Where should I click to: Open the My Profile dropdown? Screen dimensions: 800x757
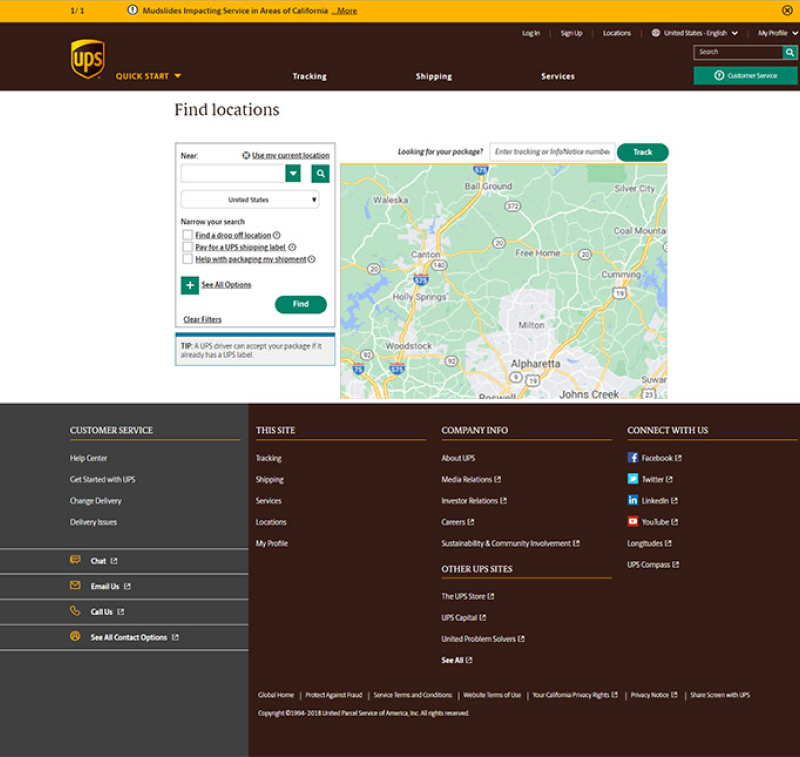tap(778, 33)
